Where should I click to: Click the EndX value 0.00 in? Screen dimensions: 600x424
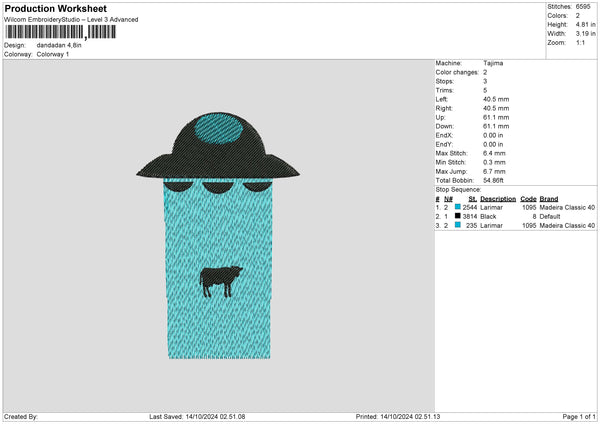point(493,135)
